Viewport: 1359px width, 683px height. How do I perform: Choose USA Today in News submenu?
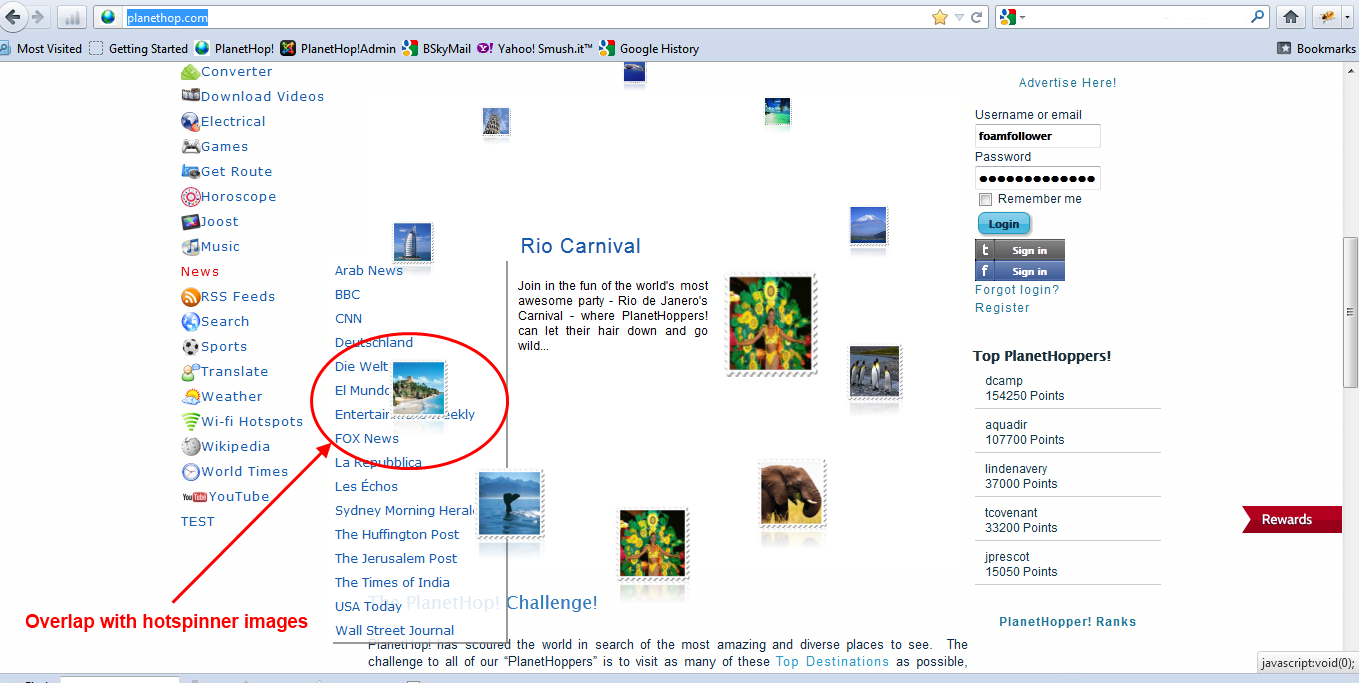click(x=368, y=607)
